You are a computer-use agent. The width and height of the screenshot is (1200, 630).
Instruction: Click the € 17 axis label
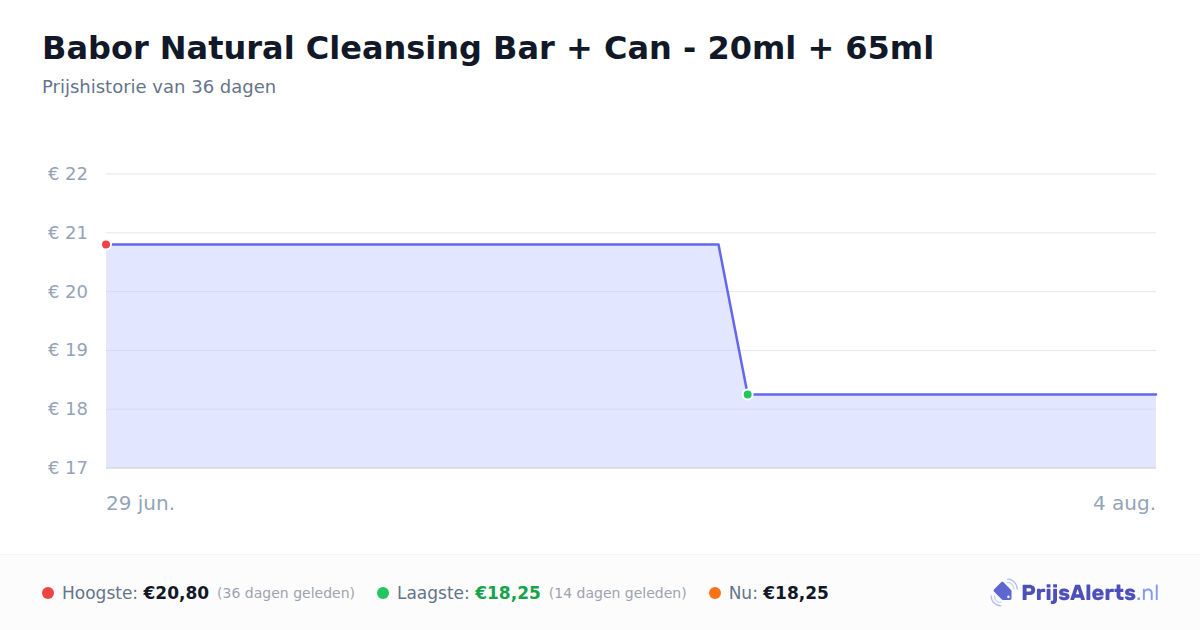68,468
